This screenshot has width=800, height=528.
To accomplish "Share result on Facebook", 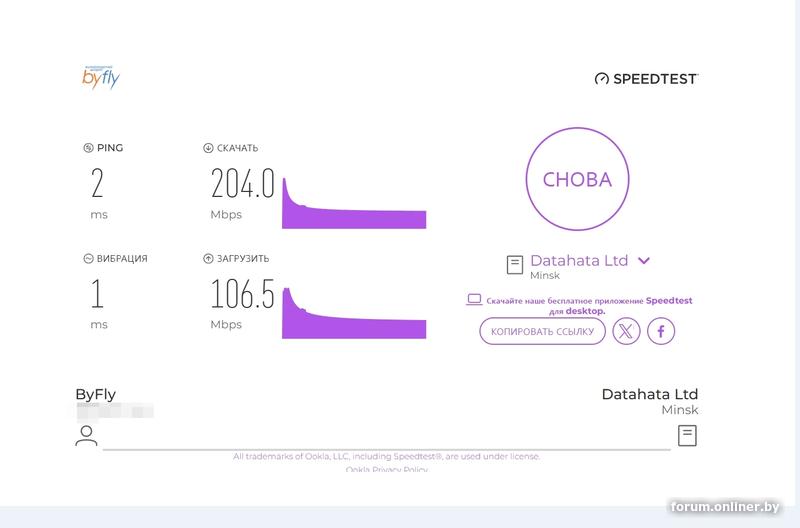I will pos(661,331).
